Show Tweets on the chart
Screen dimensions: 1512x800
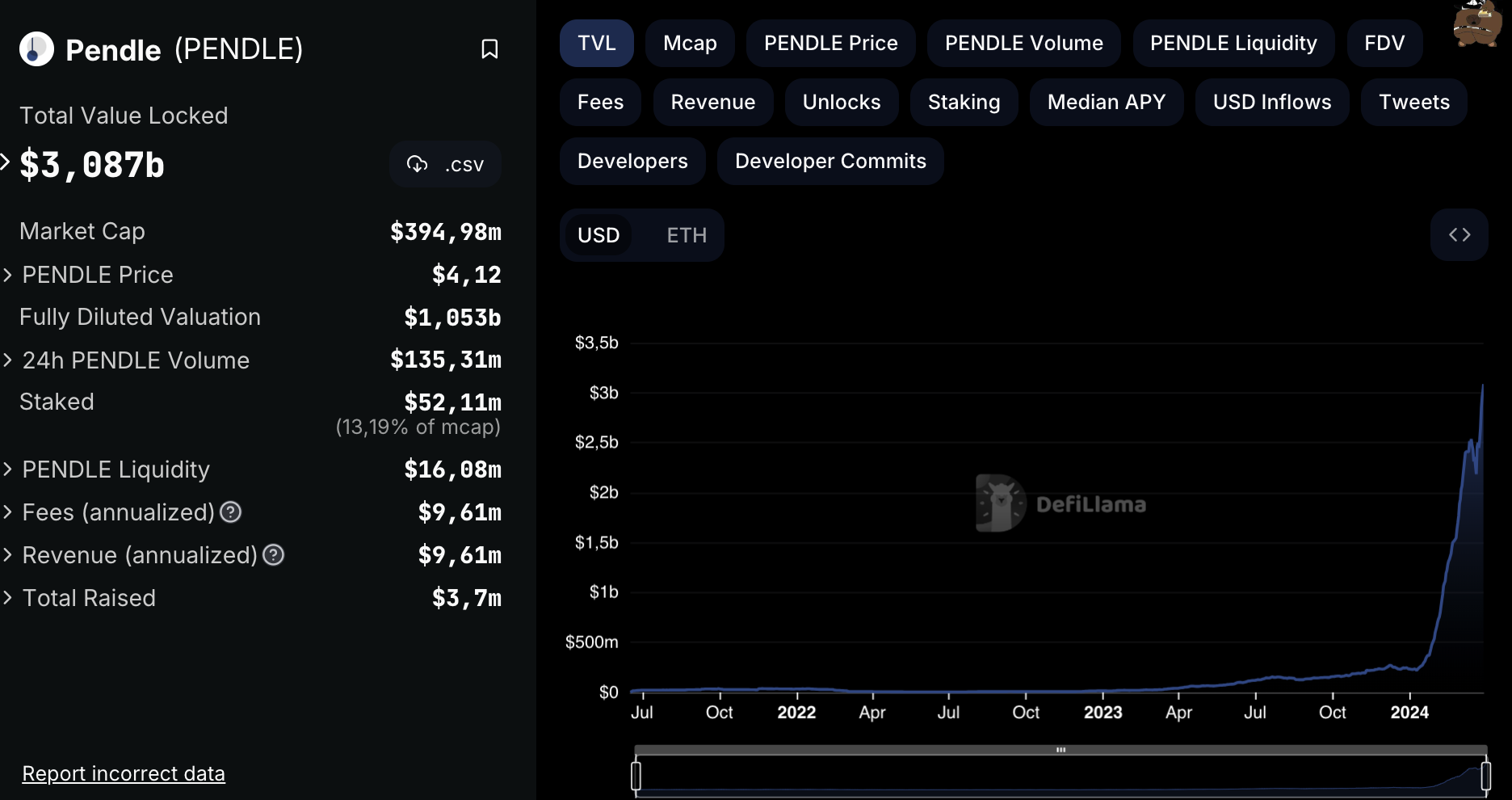pyautogui.click(x=1414, y=102)
